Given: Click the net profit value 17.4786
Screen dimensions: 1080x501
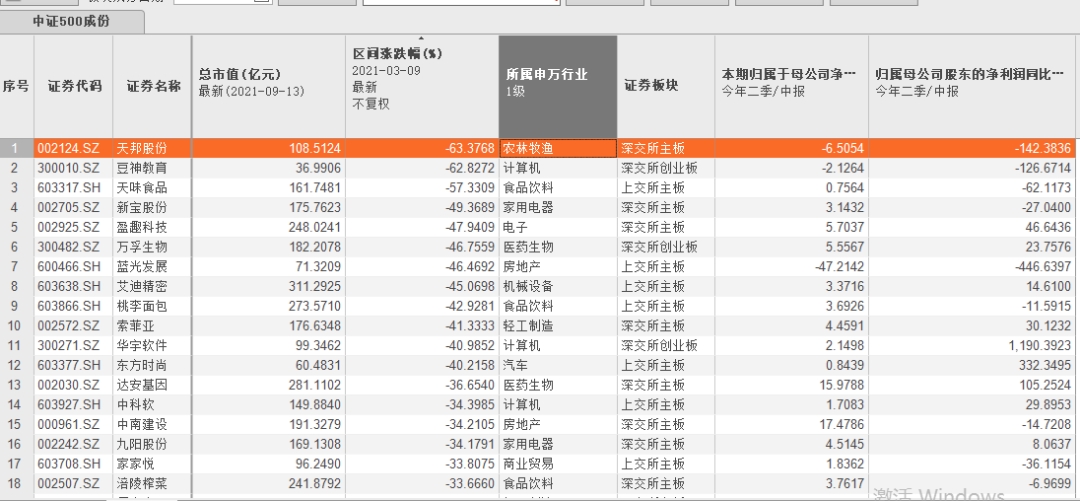Looking at the screenshot, I should pyautogui.click(x=791, y=424).
